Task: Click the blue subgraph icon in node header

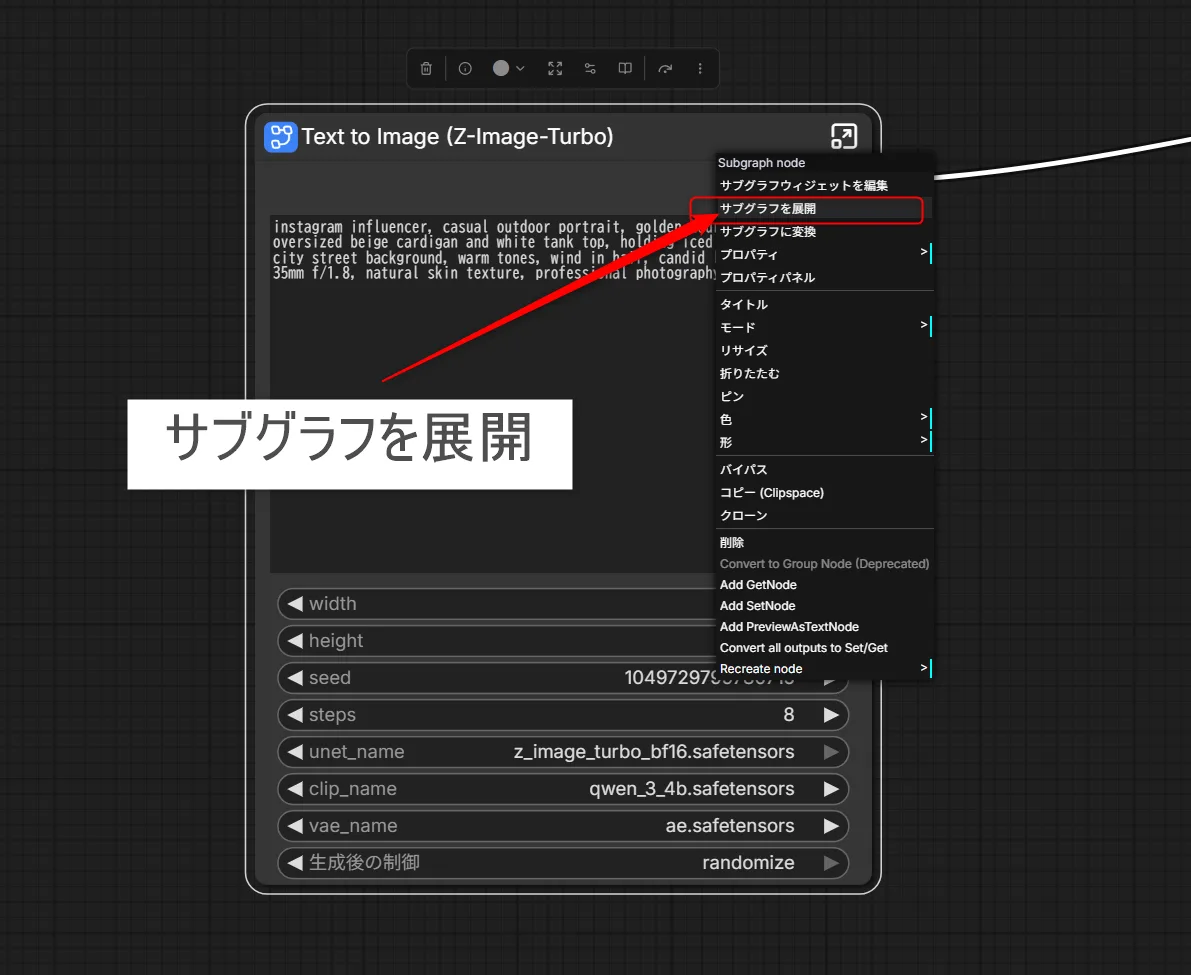Action: (280, 137)
